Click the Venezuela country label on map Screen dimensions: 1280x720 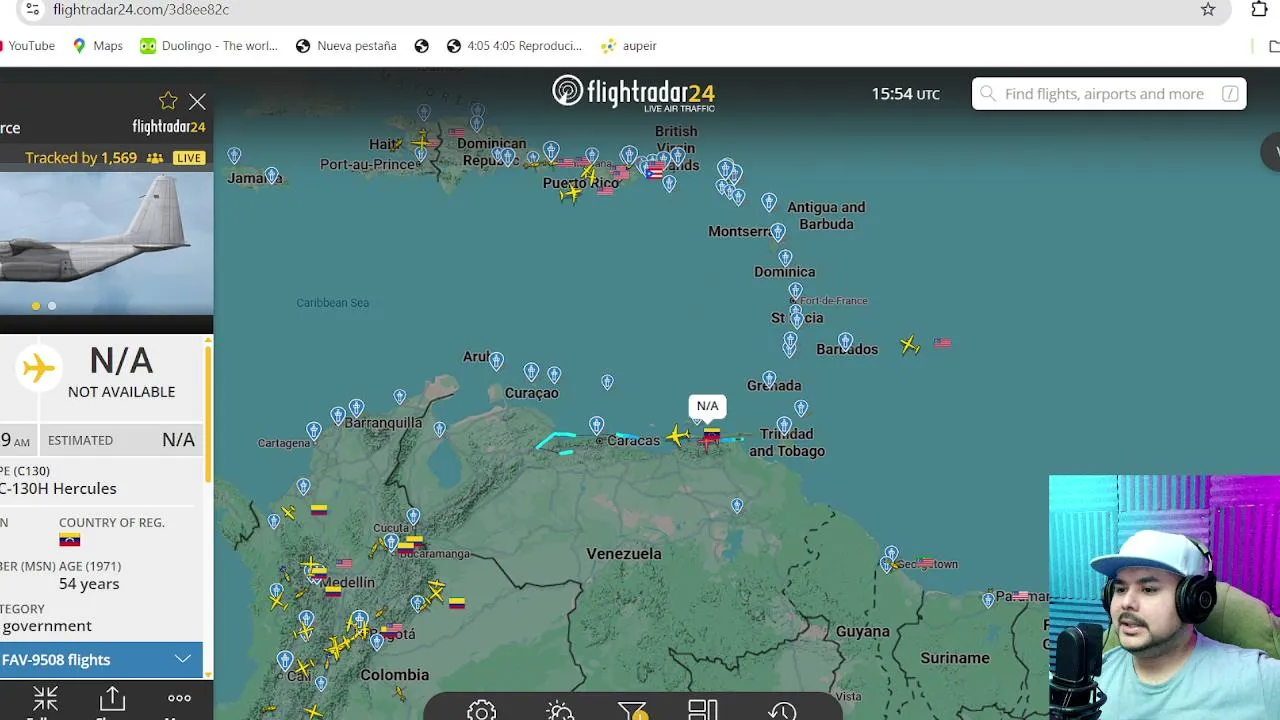coord(624,553)
